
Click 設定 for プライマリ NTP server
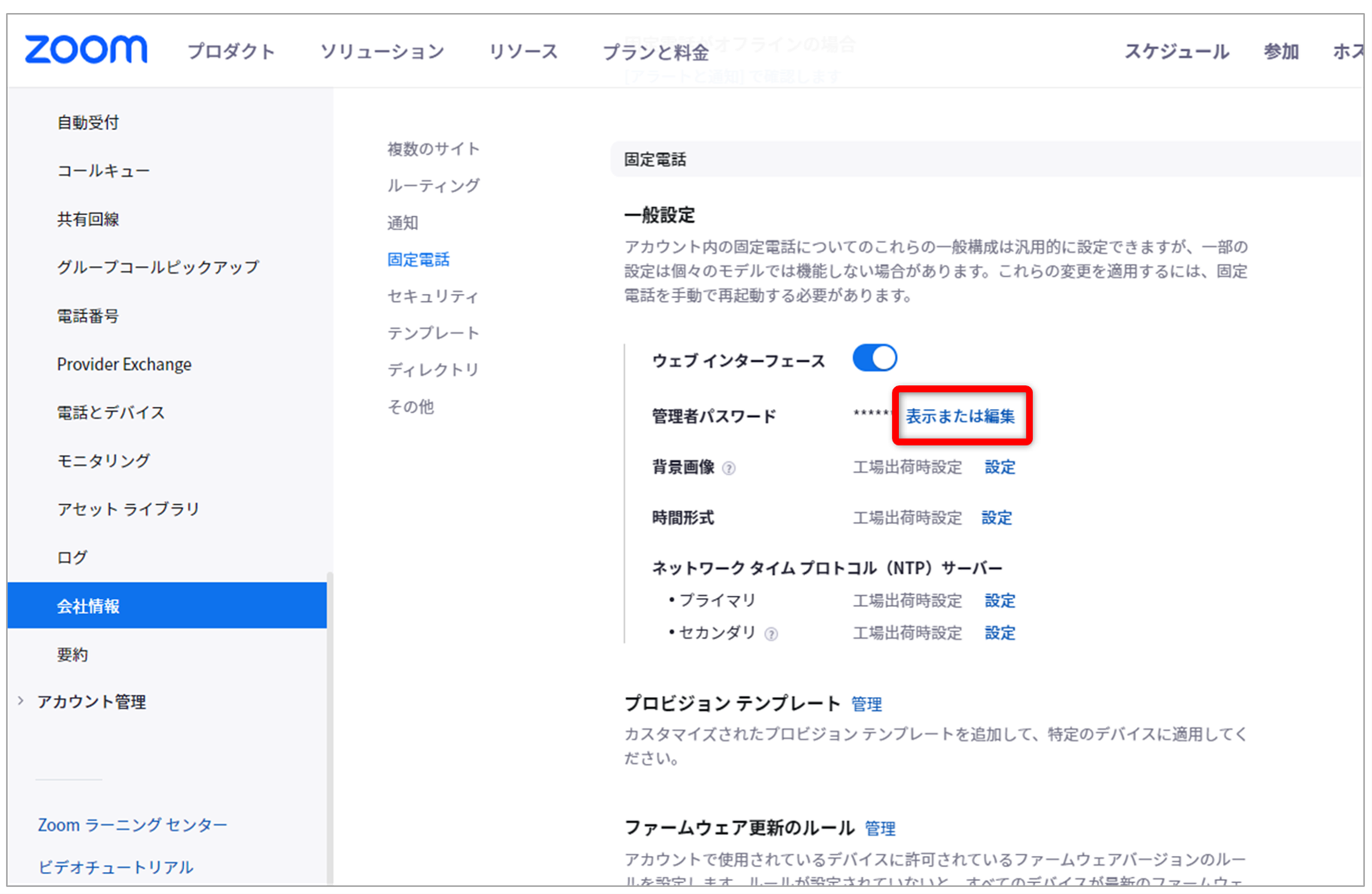[x=1000, y=601]
